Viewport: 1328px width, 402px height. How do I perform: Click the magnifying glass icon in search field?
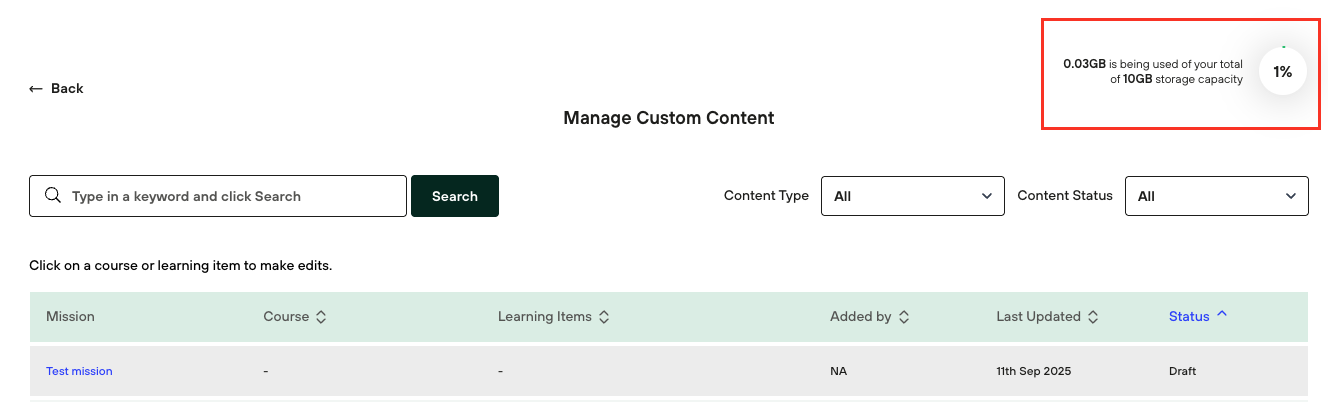(52, 196)
